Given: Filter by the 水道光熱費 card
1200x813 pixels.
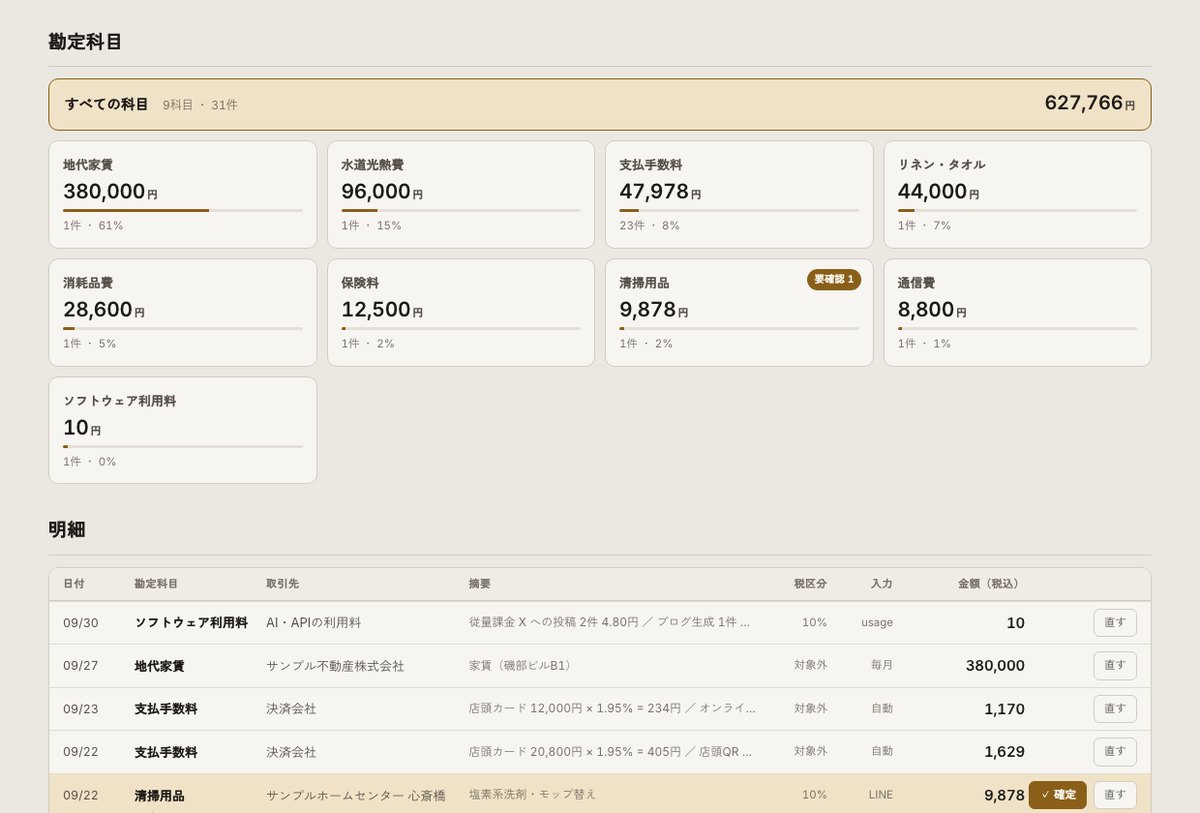Looking at the screenshot, I should pos(461,194).
